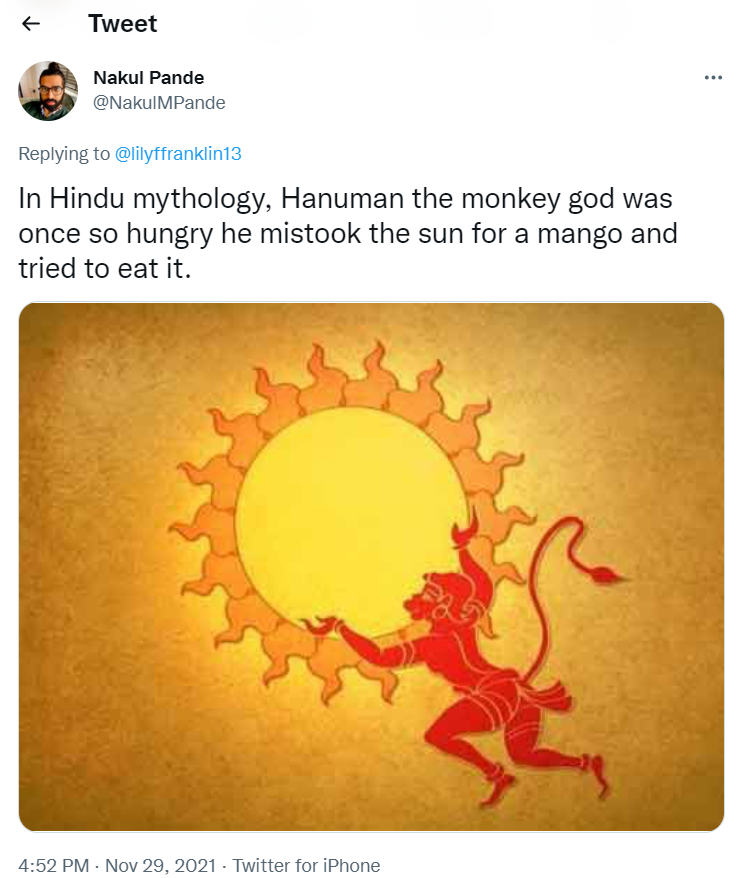Open the "Twitter for iPhone" source link
Viewport: 746px width, 878px height.
[x=306, y=865]
